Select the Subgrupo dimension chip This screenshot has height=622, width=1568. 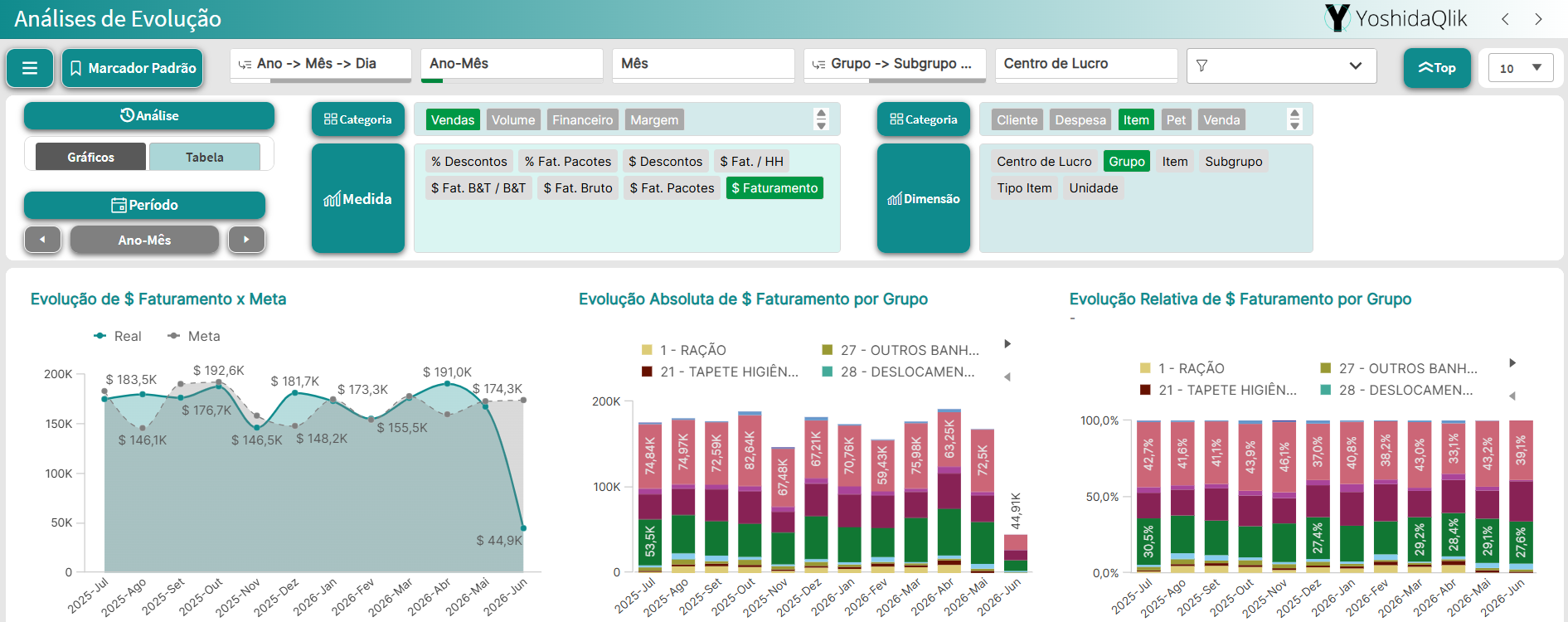pyautogui.click(x=1233, y=162)
